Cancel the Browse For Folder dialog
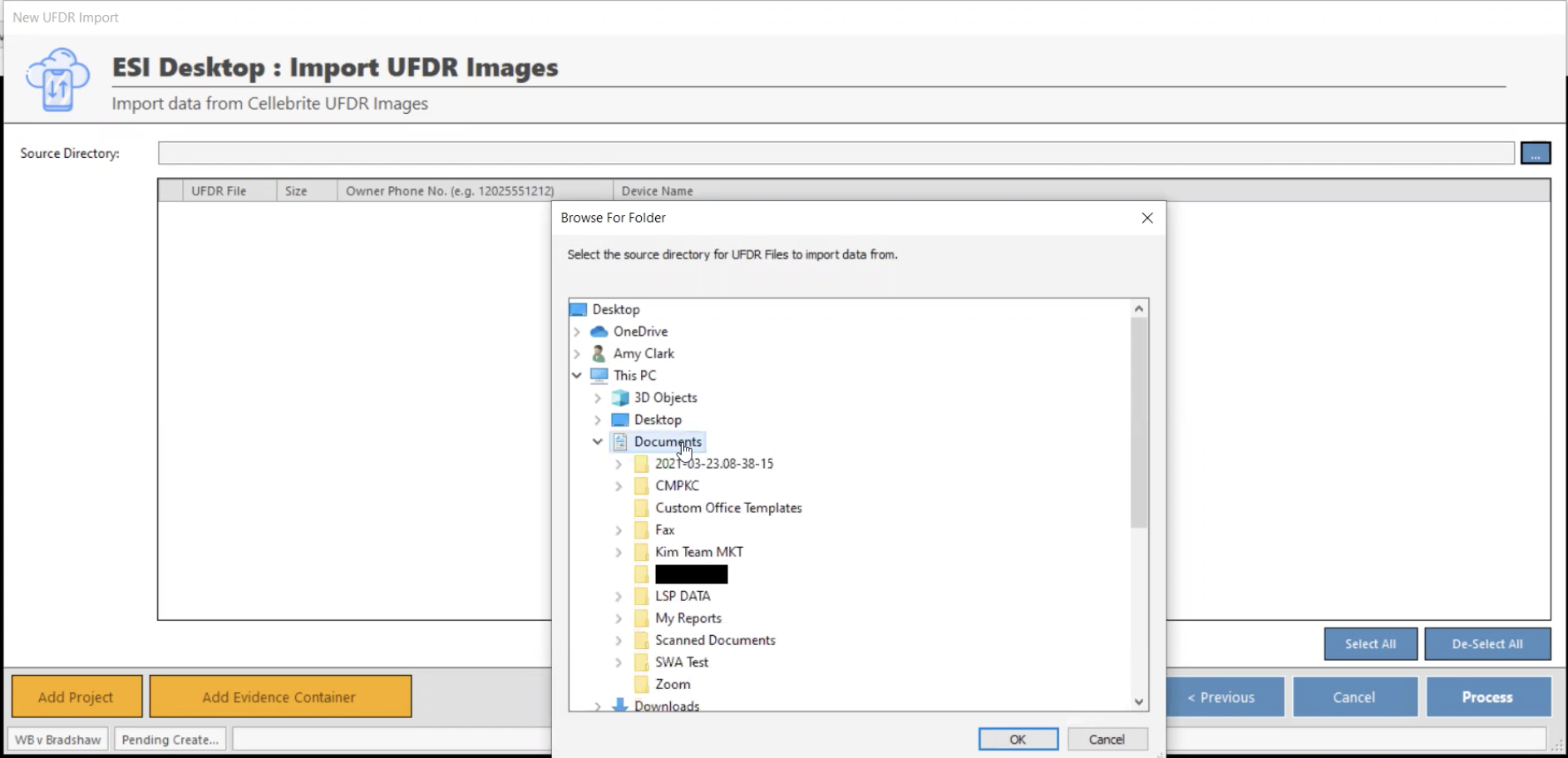 point(1107,739)
